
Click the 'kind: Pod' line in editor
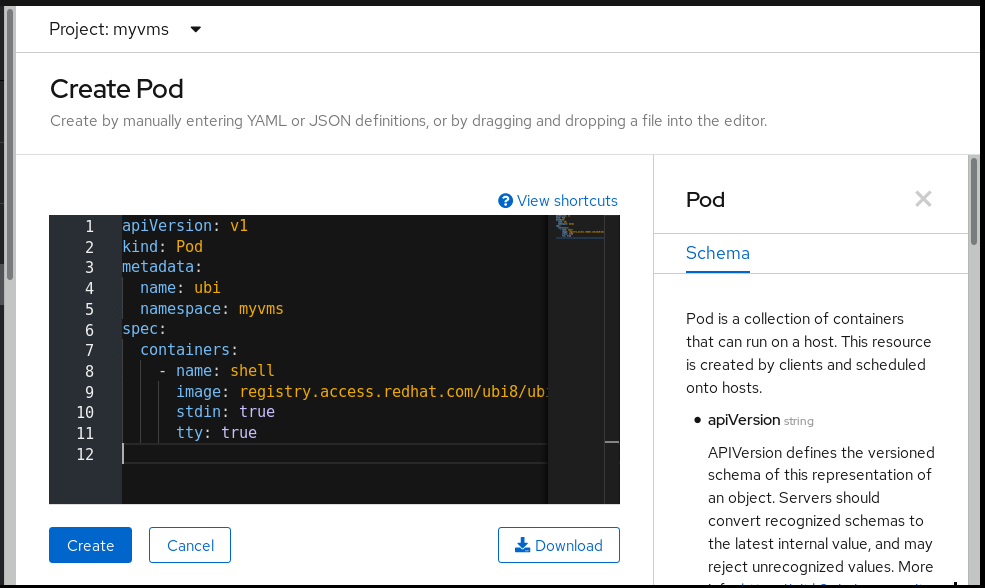click(x=163, y=247)
